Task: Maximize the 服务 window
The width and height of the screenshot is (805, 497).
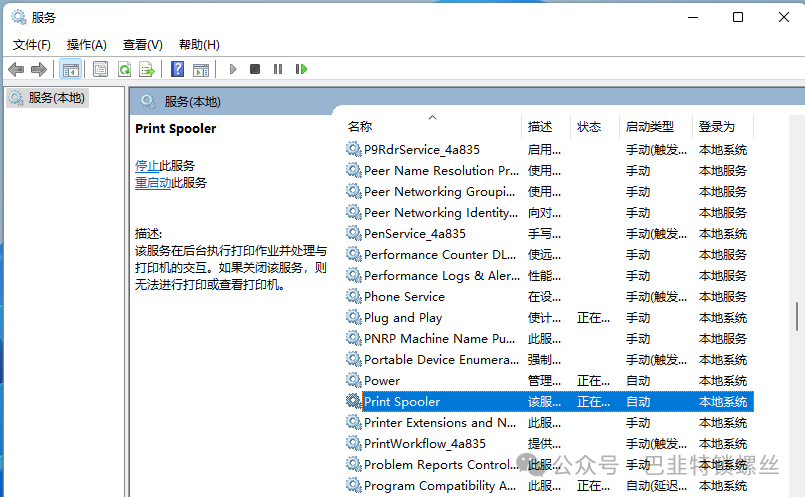Action: coord(738,17)
